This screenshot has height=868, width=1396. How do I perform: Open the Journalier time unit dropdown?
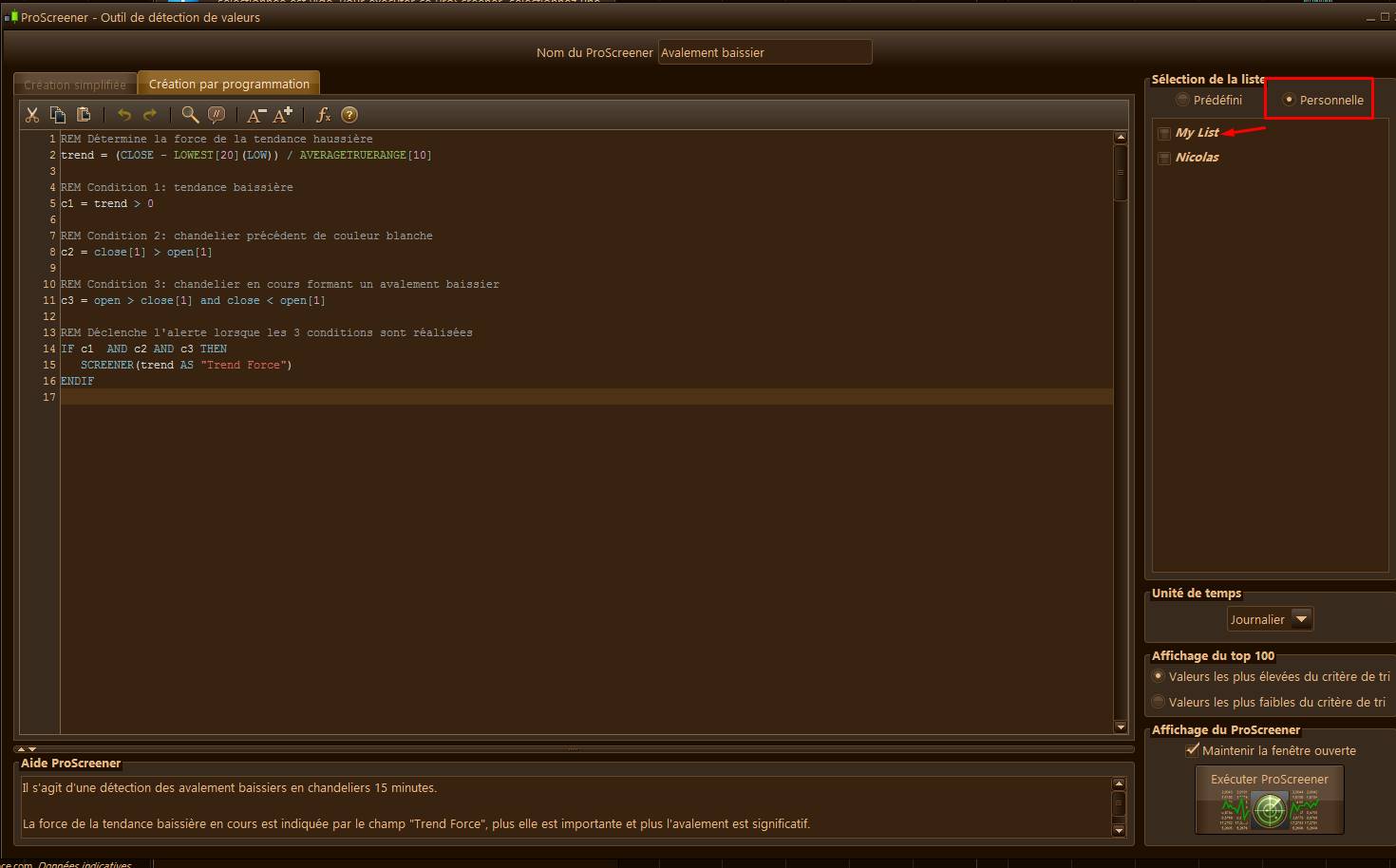(1271, 619)
